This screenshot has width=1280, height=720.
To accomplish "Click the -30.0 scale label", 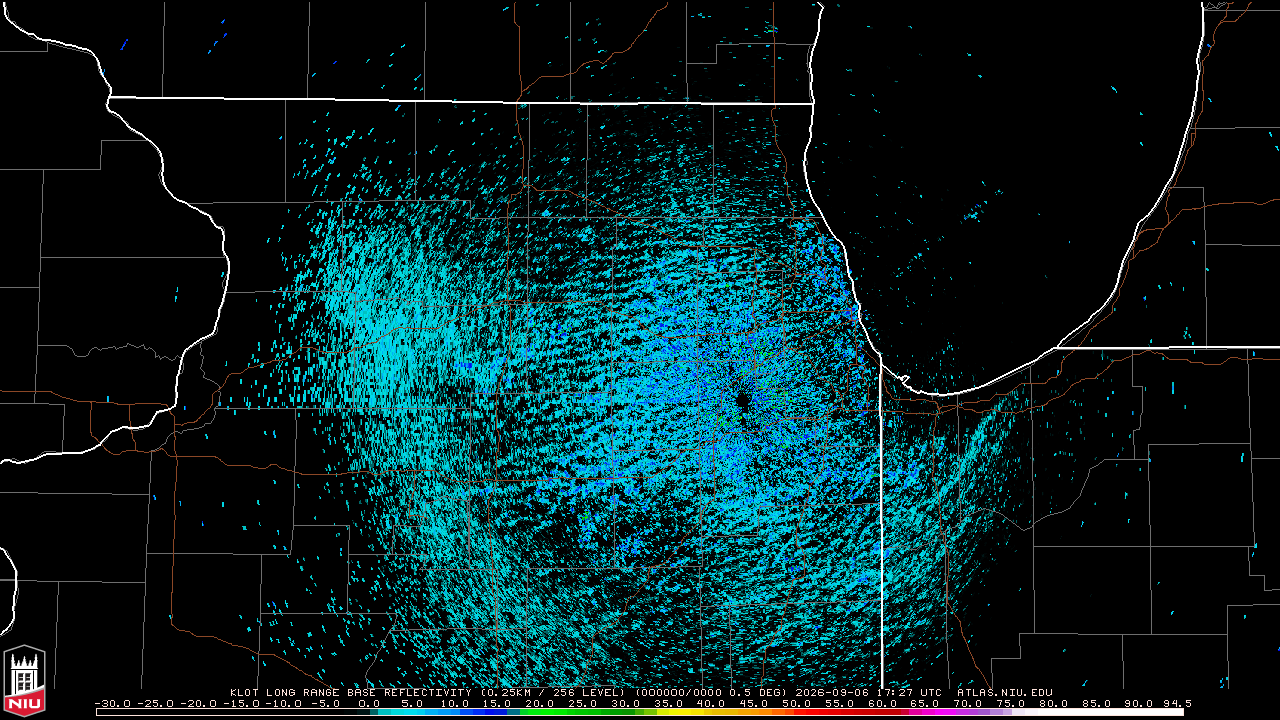I will (x=113, y=704).
